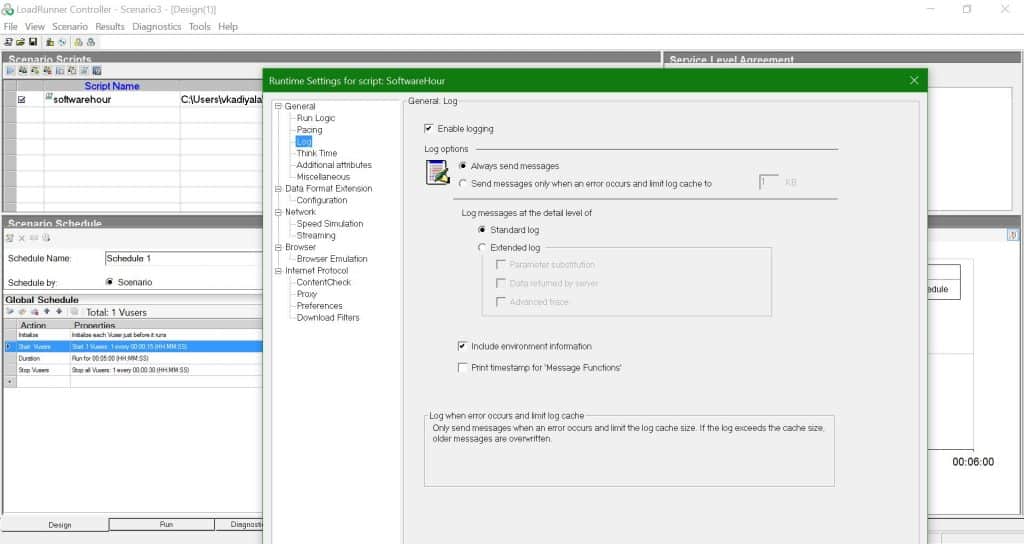1024x544 pixels.
Task: Switch to the Run tab
Action: [161, 524]
